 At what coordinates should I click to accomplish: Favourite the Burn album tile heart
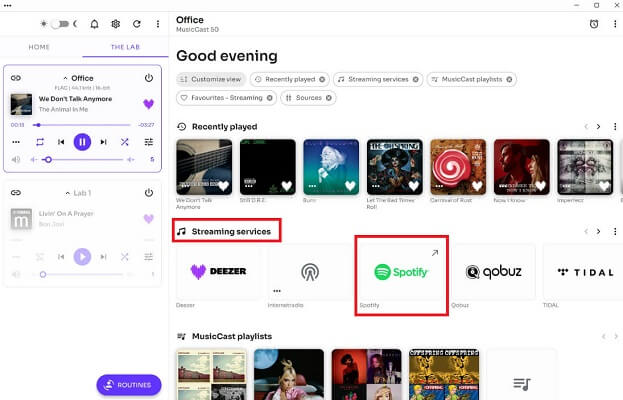click(350, 186)
